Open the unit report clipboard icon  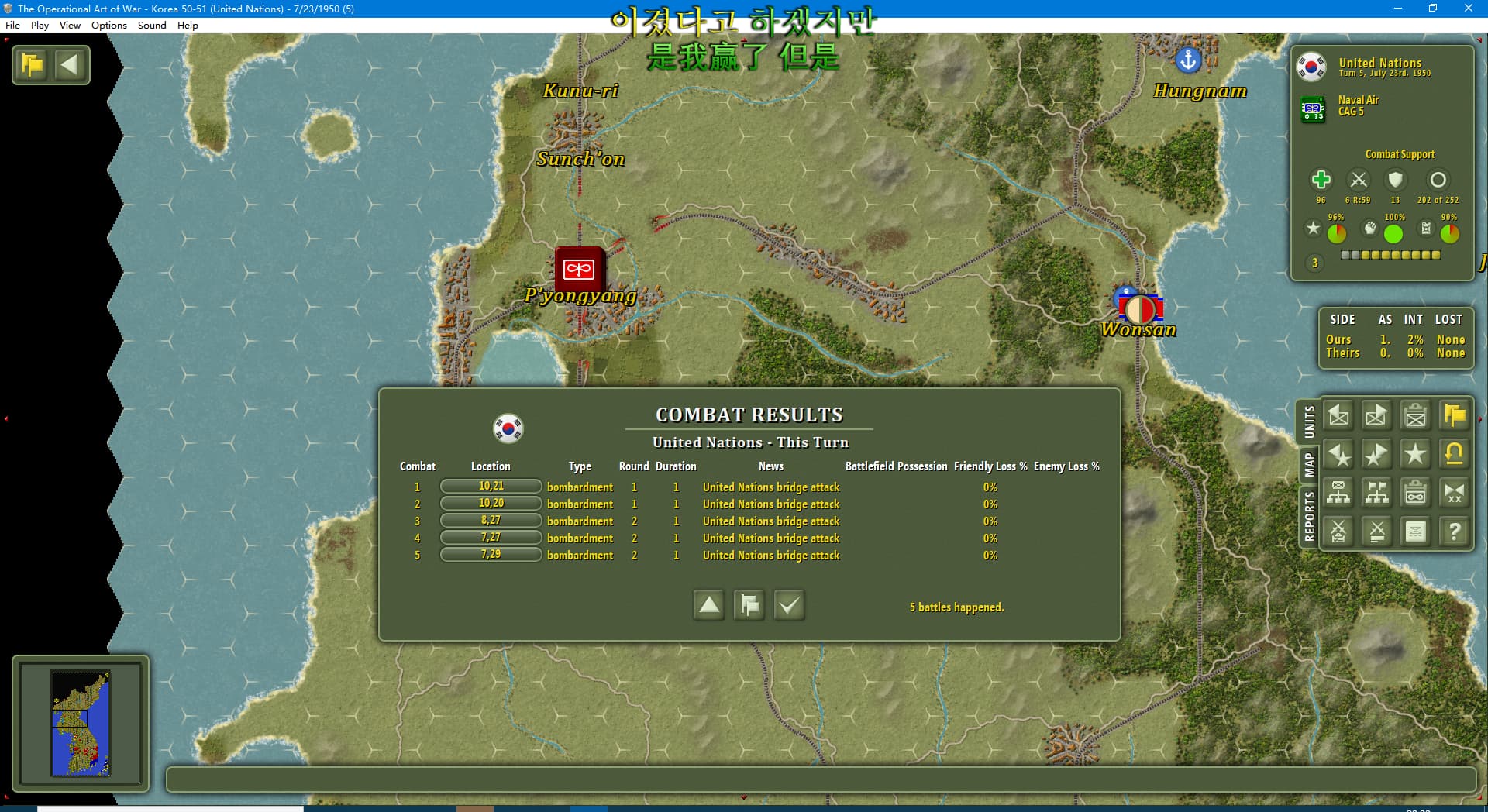pyautogui.click(x=1416, y=416)
